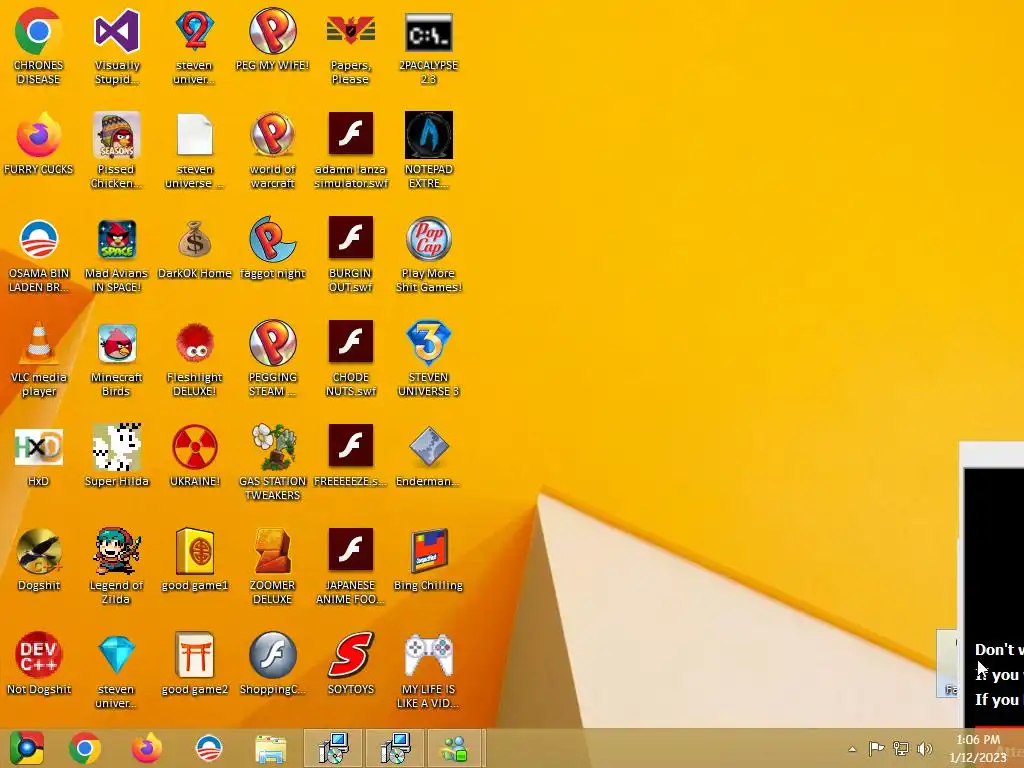The height and width of the screenshot is (768, 1024).
Task: Open the Action Center flag in the tray
Action: [x=876, y=748]
